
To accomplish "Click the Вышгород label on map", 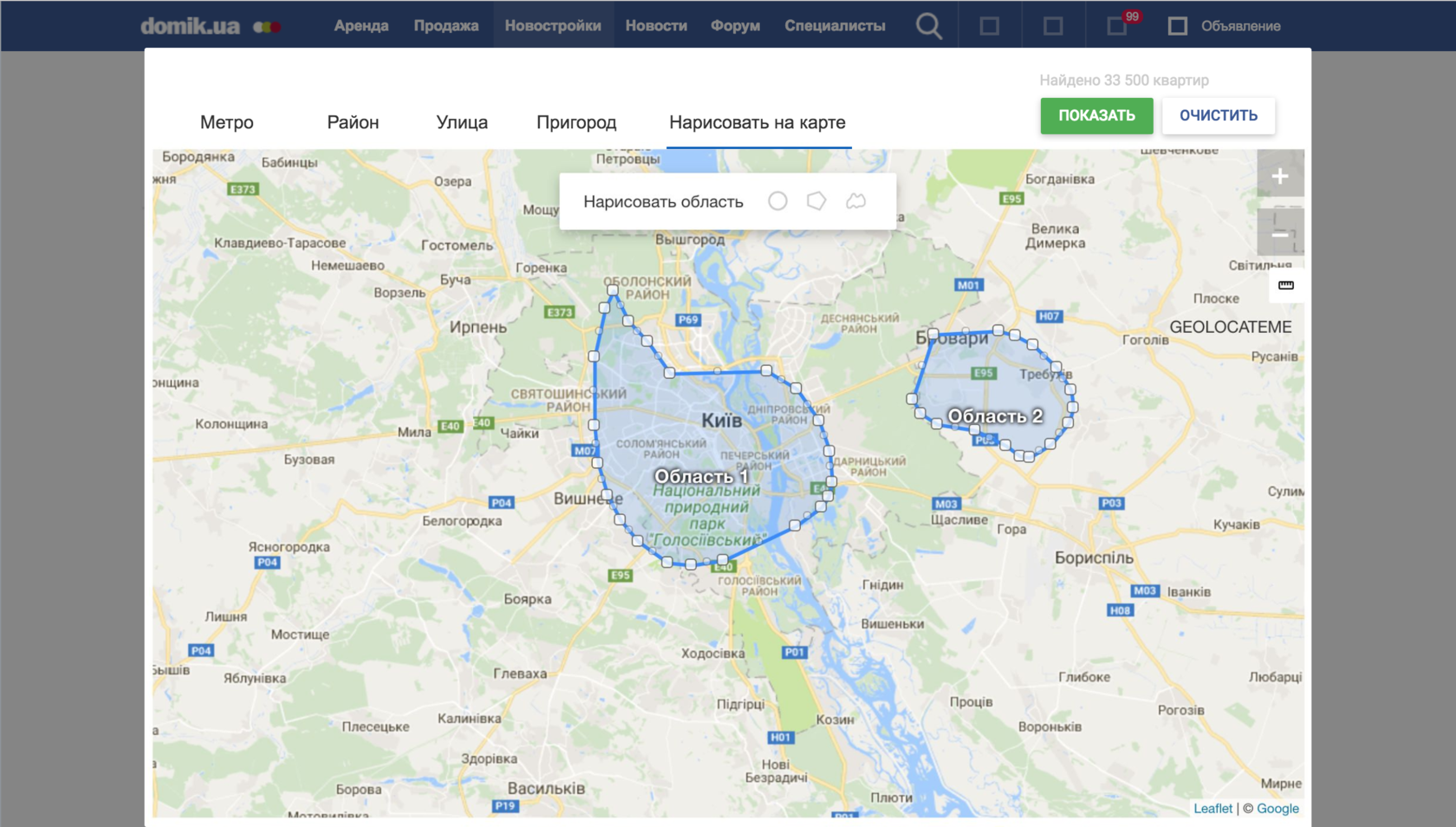I will tap(690, 238).
